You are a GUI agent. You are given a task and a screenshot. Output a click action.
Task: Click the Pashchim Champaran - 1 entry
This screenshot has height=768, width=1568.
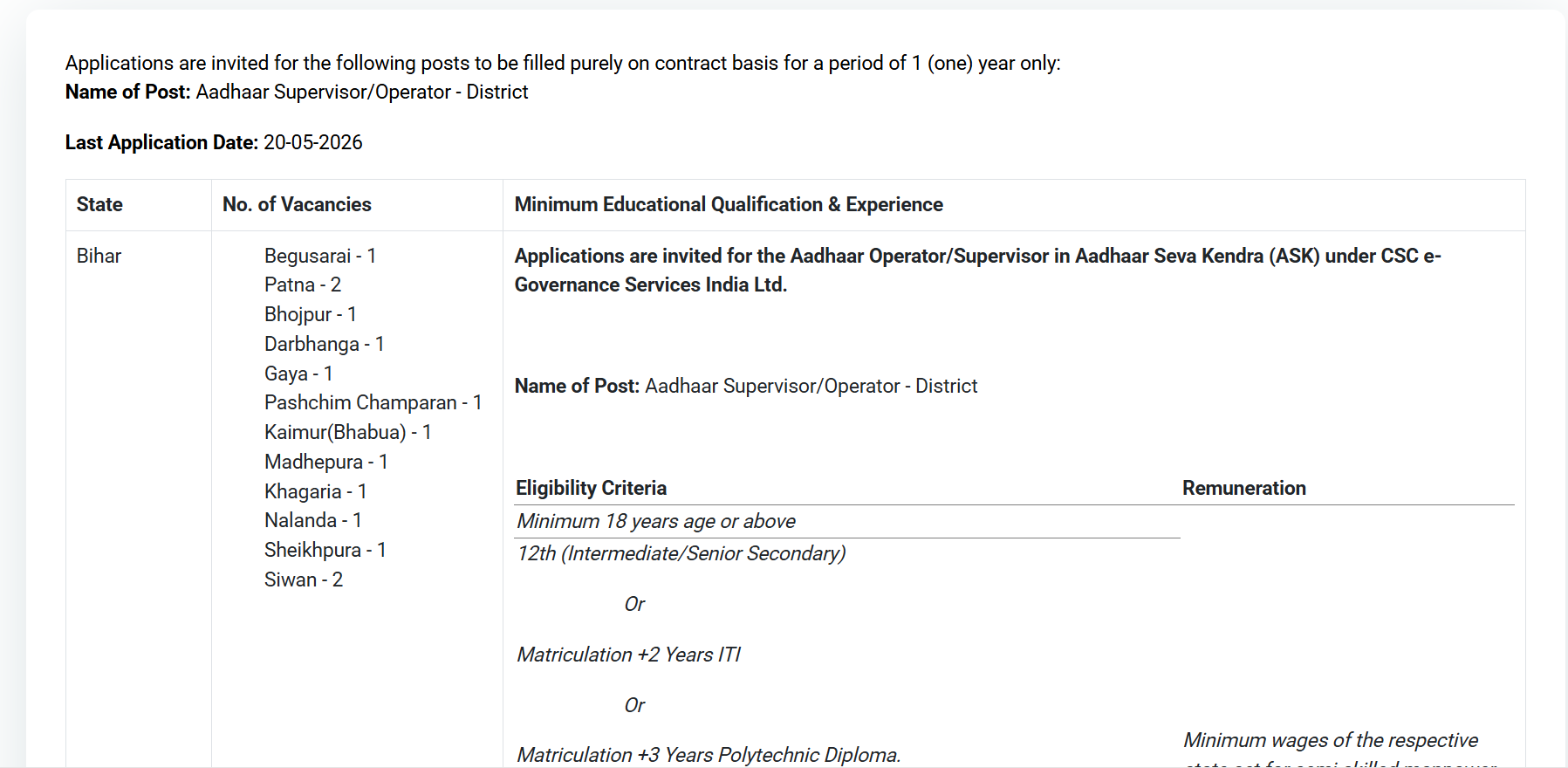(x=373, y=402)
